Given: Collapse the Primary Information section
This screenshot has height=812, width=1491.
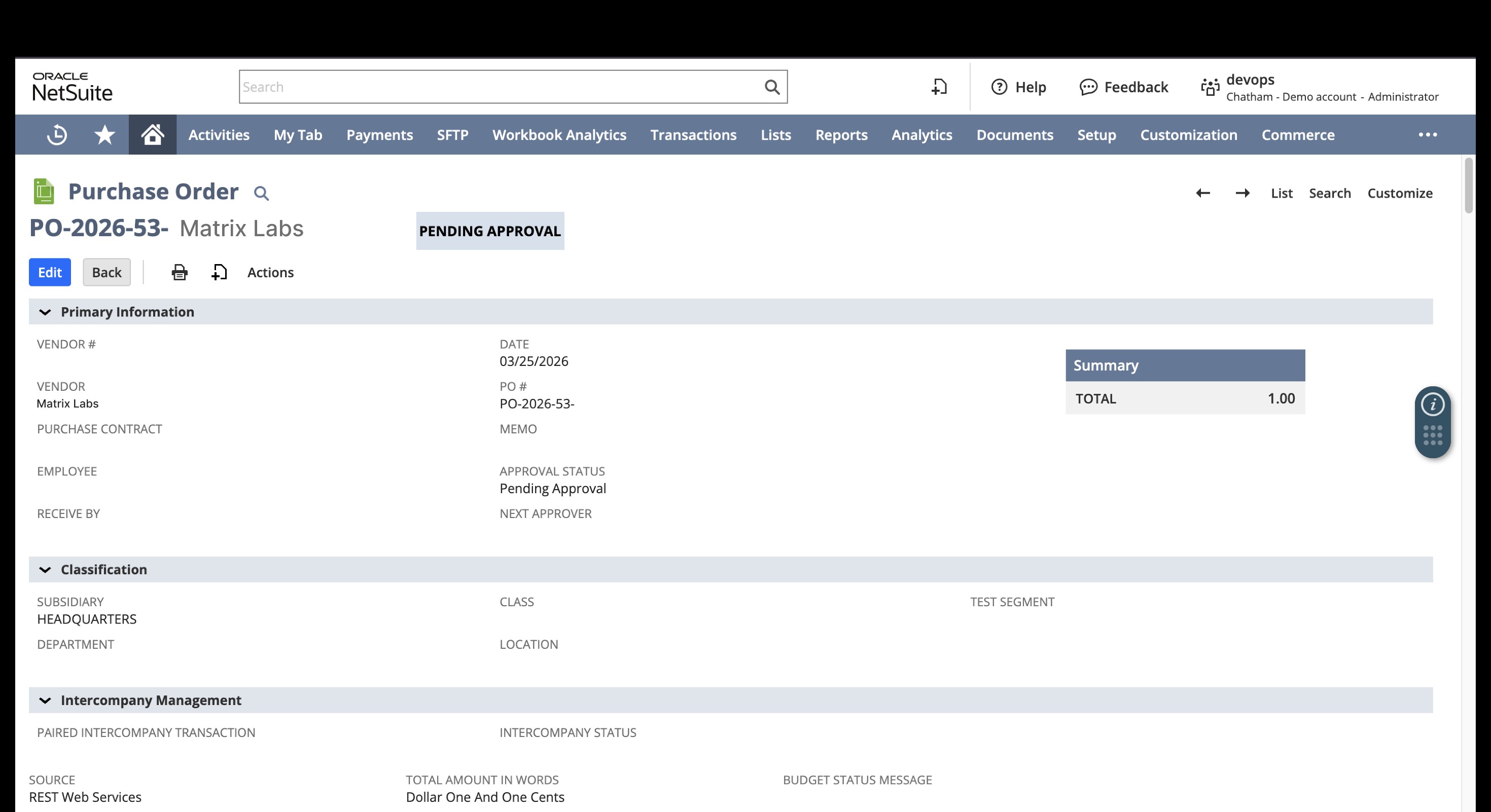Looking at the screenshot, I should [45, 312].
